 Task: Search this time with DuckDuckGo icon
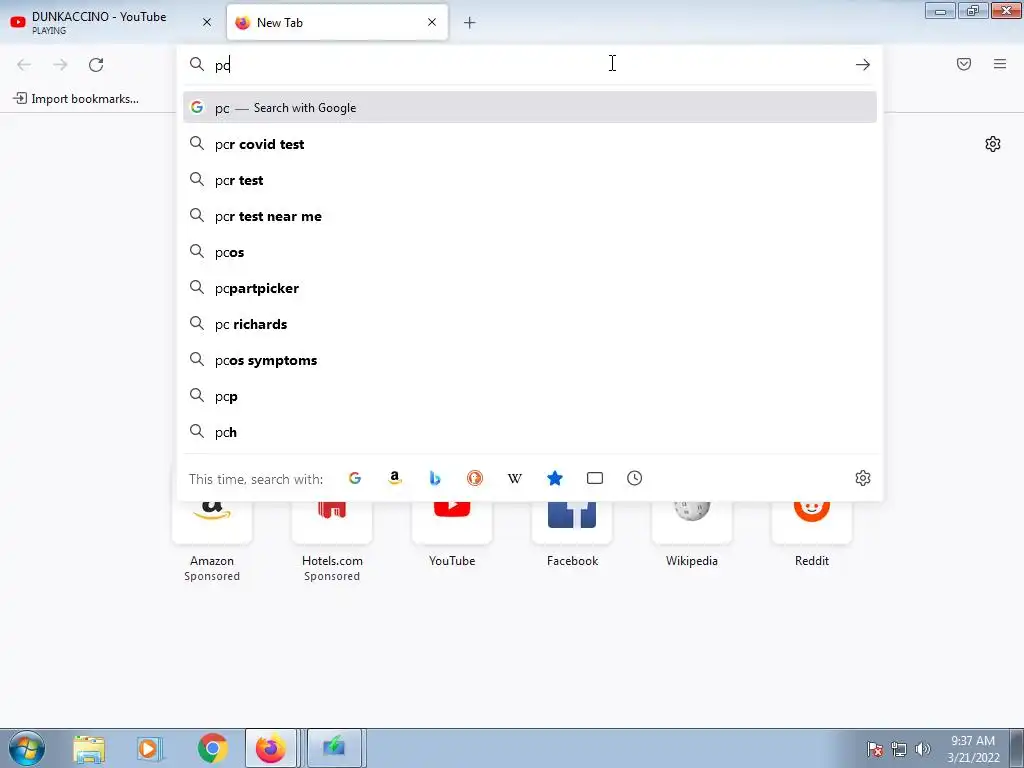(475, 478)
